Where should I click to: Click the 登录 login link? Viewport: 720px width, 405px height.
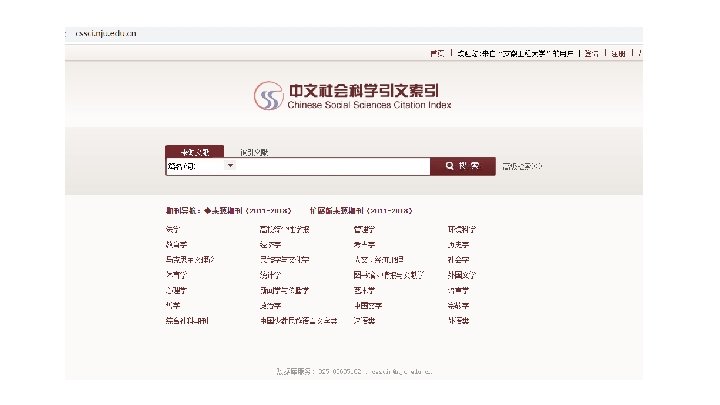click(591, 53)
